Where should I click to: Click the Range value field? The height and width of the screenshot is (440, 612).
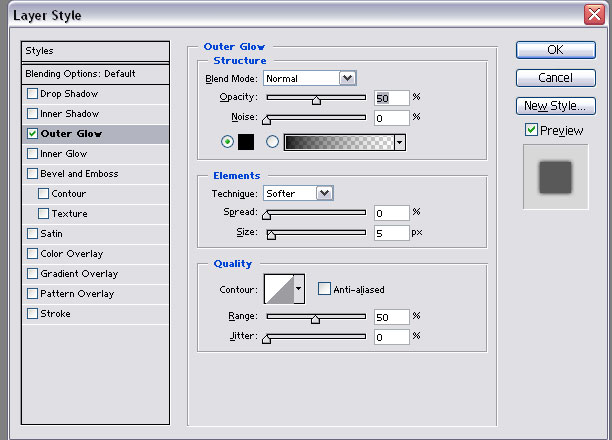[x=391, y=317]
